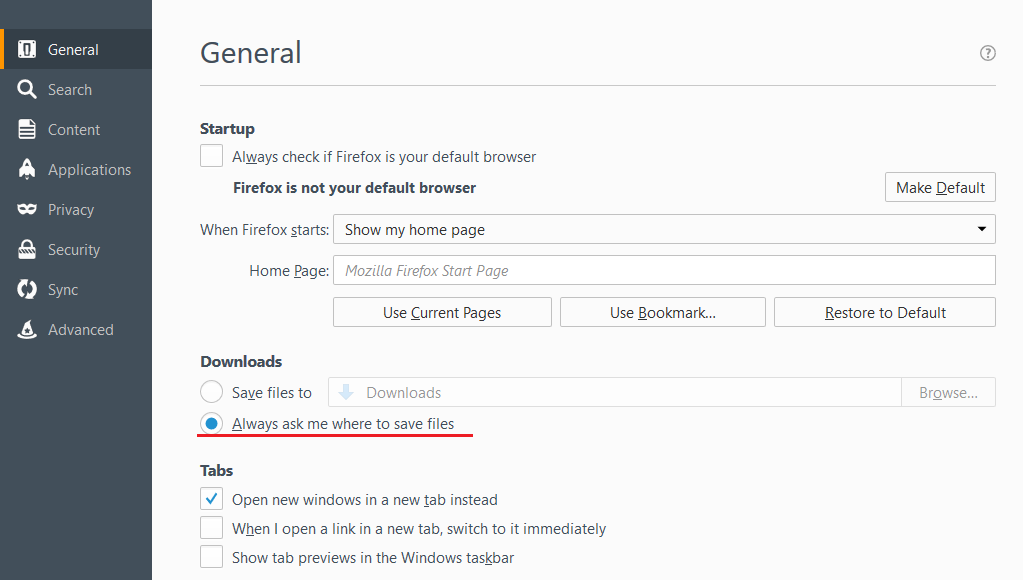Click the Make Default button
1023x580 pixels.
tap(940, 187)
